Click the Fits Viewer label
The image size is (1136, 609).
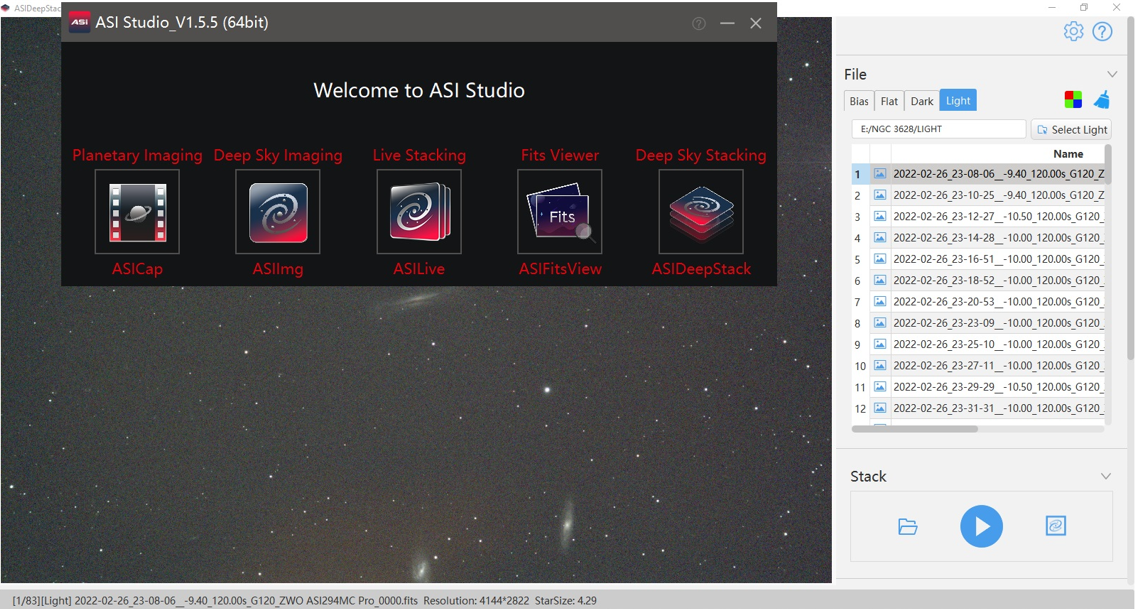click(559, 155)
